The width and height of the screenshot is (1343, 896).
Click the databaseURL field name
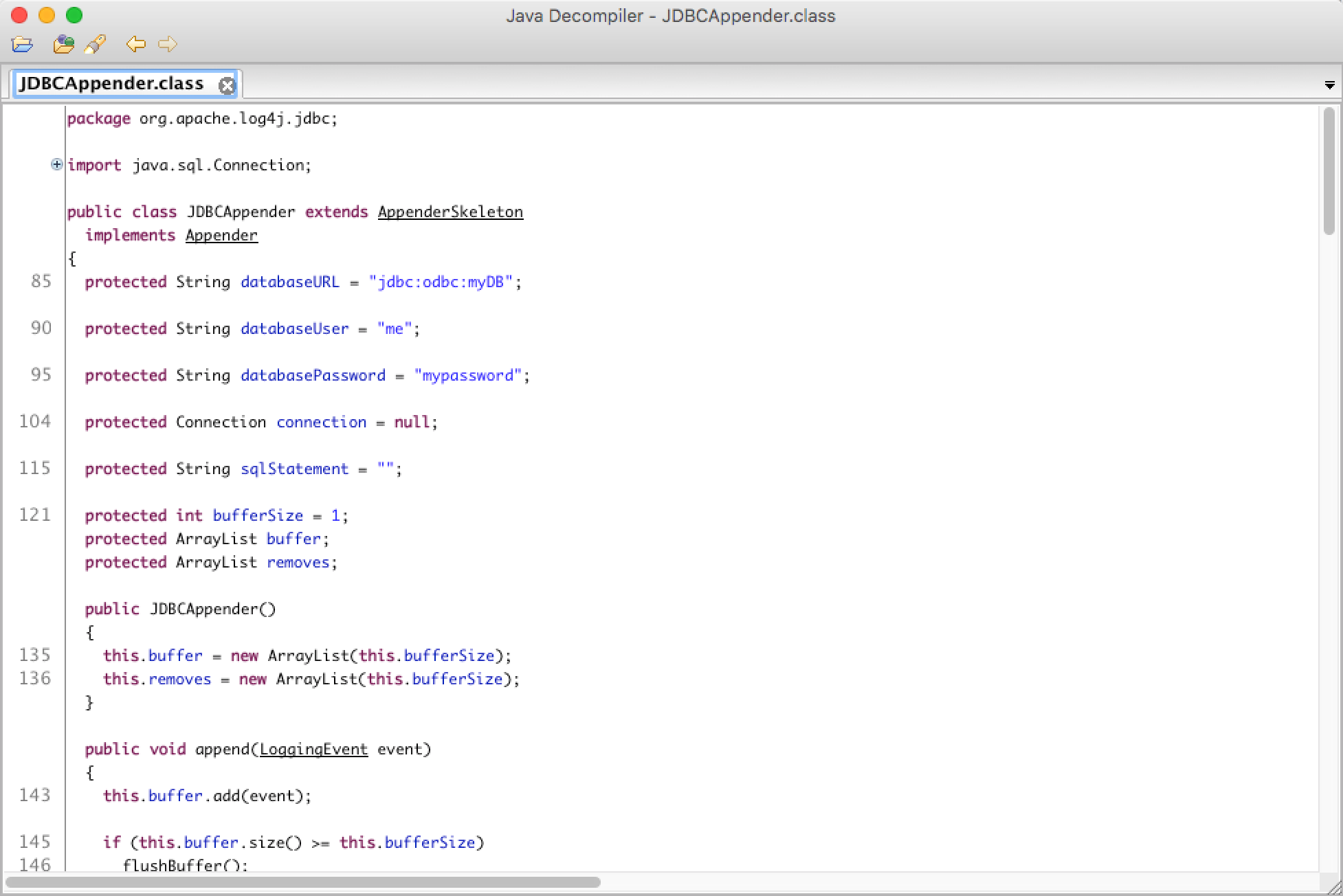coord(289,282)
